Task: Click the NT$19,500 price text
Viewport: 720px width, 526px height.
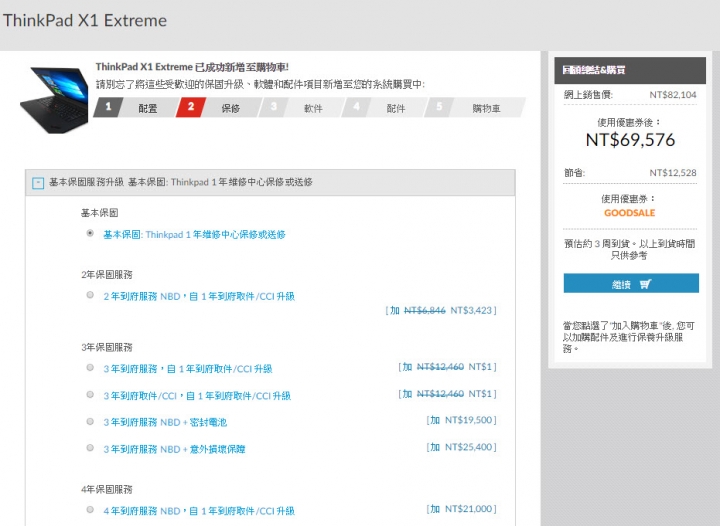Action: tap(468, 420)
